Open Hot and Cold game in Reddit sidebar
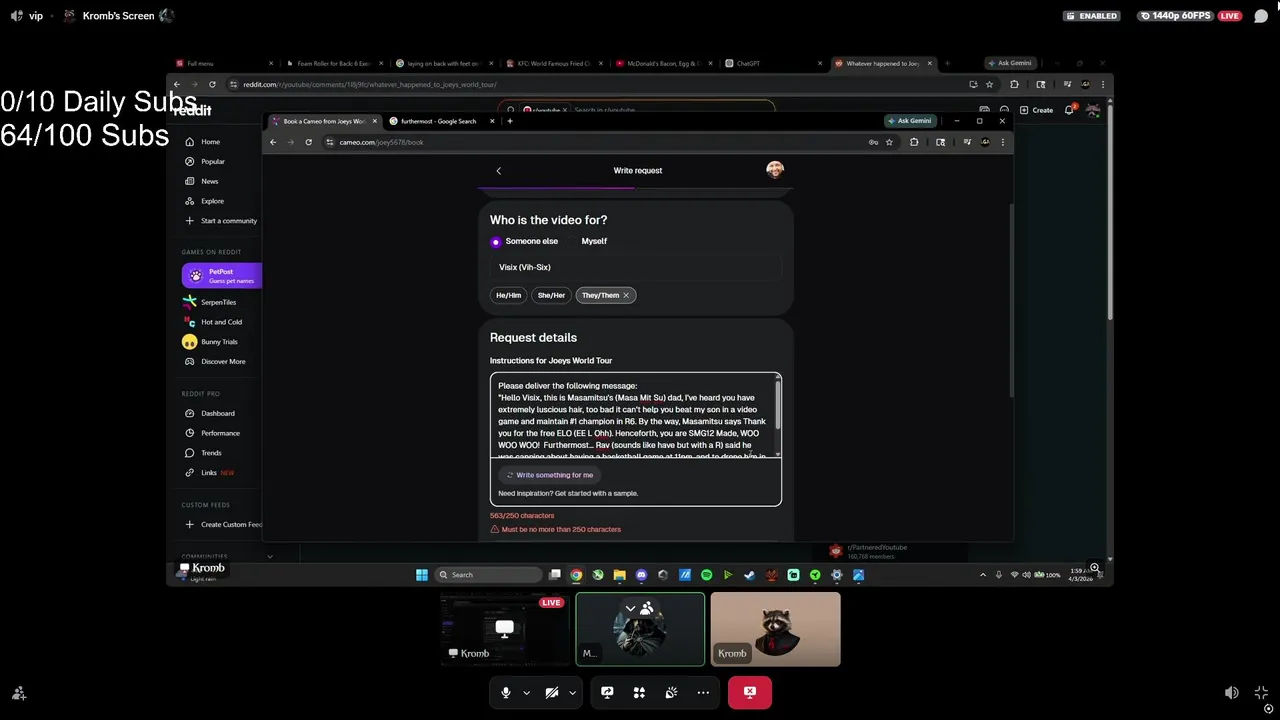The image size is (1280, 720). pyautogui.click(x=221, y=322)
